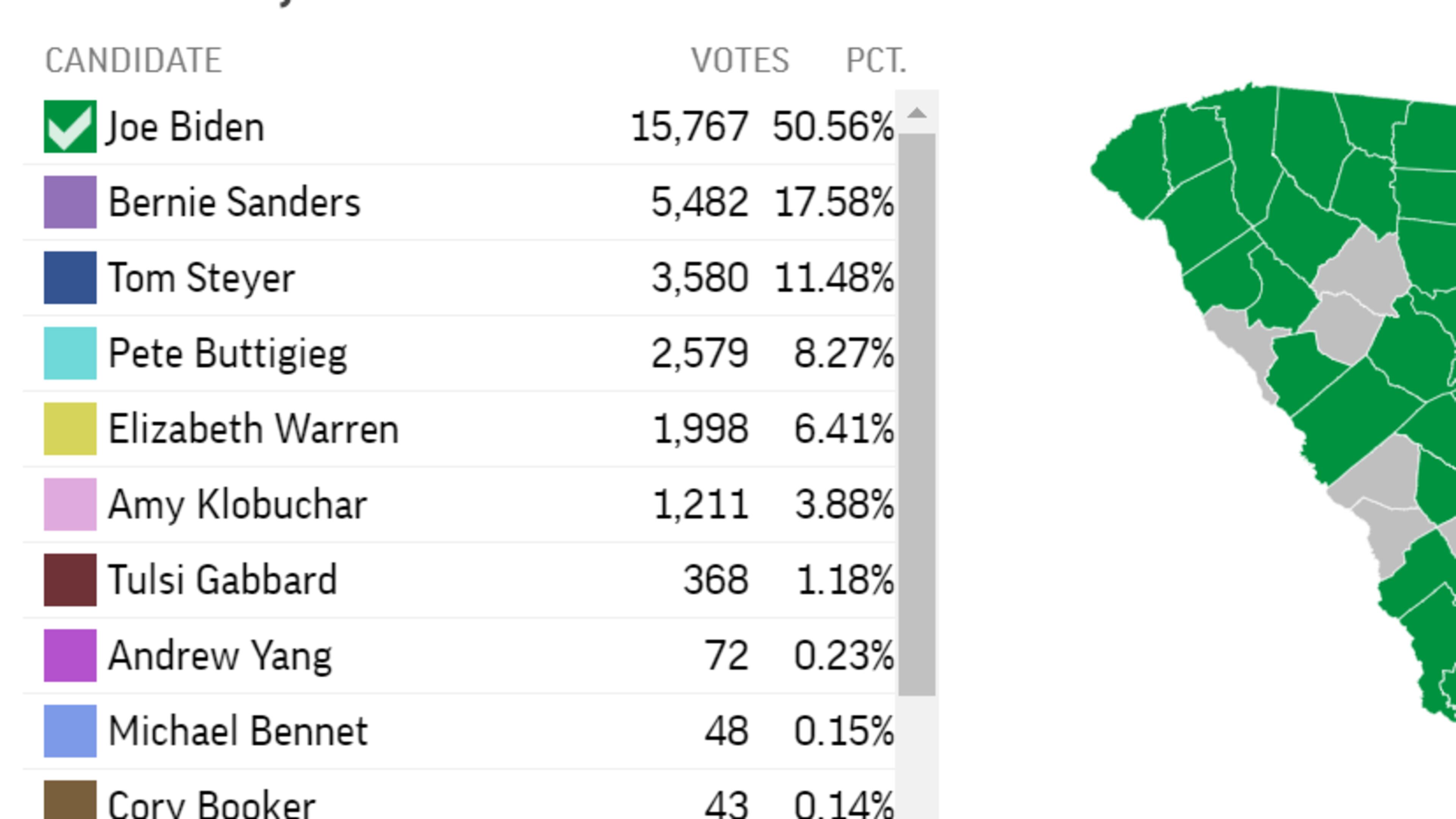Click a gray unreported county on the map

point(1359,266)
